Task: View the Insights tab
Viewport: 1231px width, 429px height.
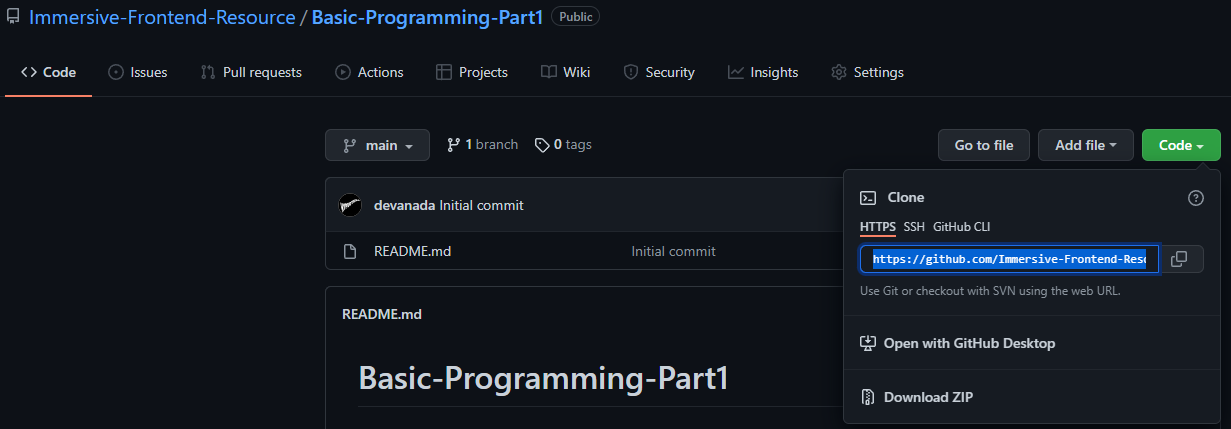Action: [x=763, y=72]
